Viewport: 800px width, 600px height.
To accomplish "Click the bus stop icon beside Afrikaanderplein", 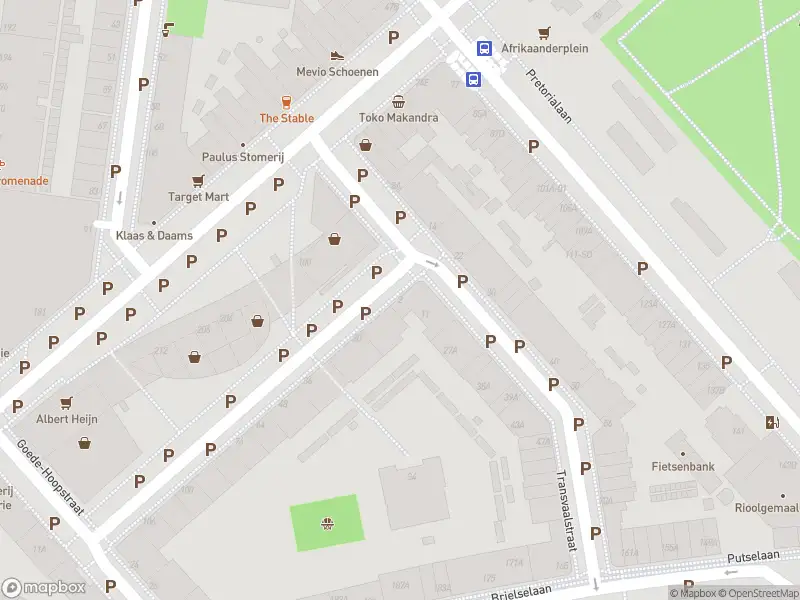I will pos(484,48).
